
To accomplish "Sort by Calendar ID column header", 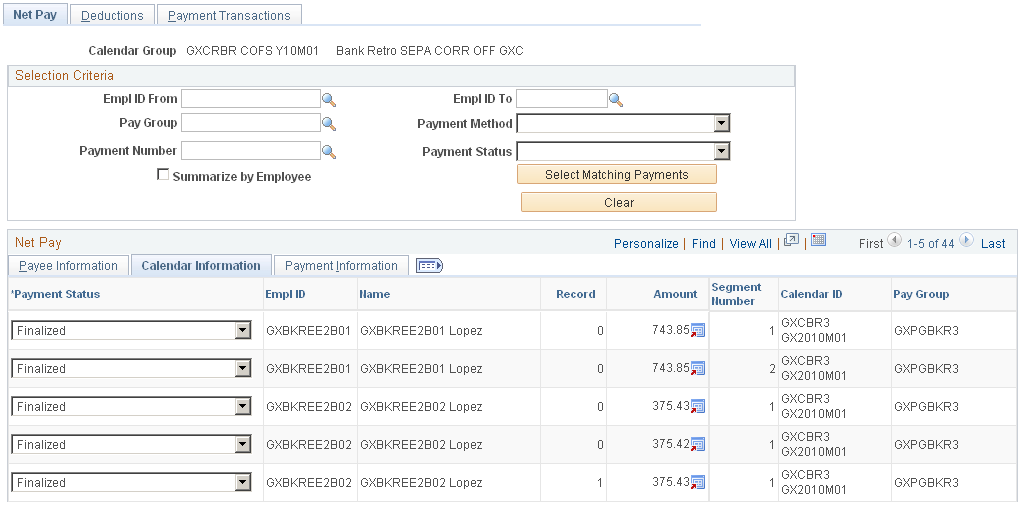I will tap(811, 294).
